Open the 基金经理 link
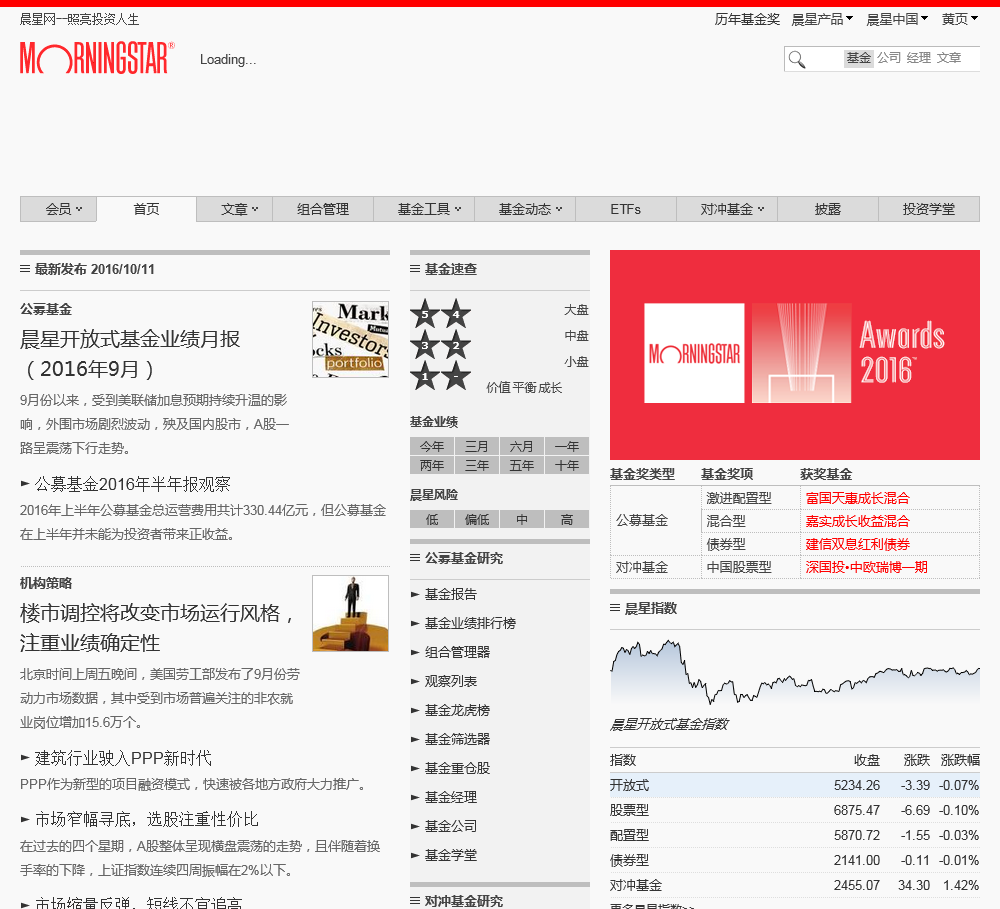The width and height of the screenshot is (1000, 909). coord(451,797)
